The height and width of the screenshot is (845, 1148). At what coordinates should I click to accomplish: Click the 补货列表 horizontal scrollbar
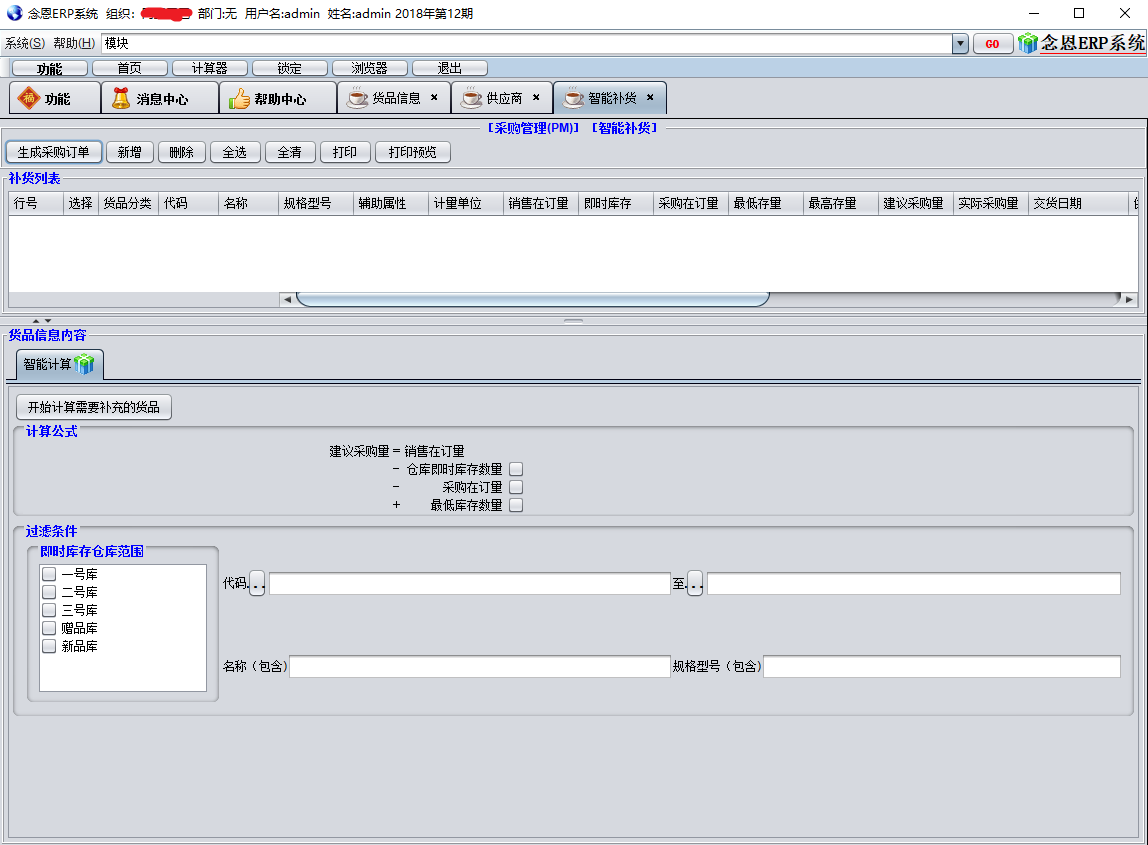532,299
